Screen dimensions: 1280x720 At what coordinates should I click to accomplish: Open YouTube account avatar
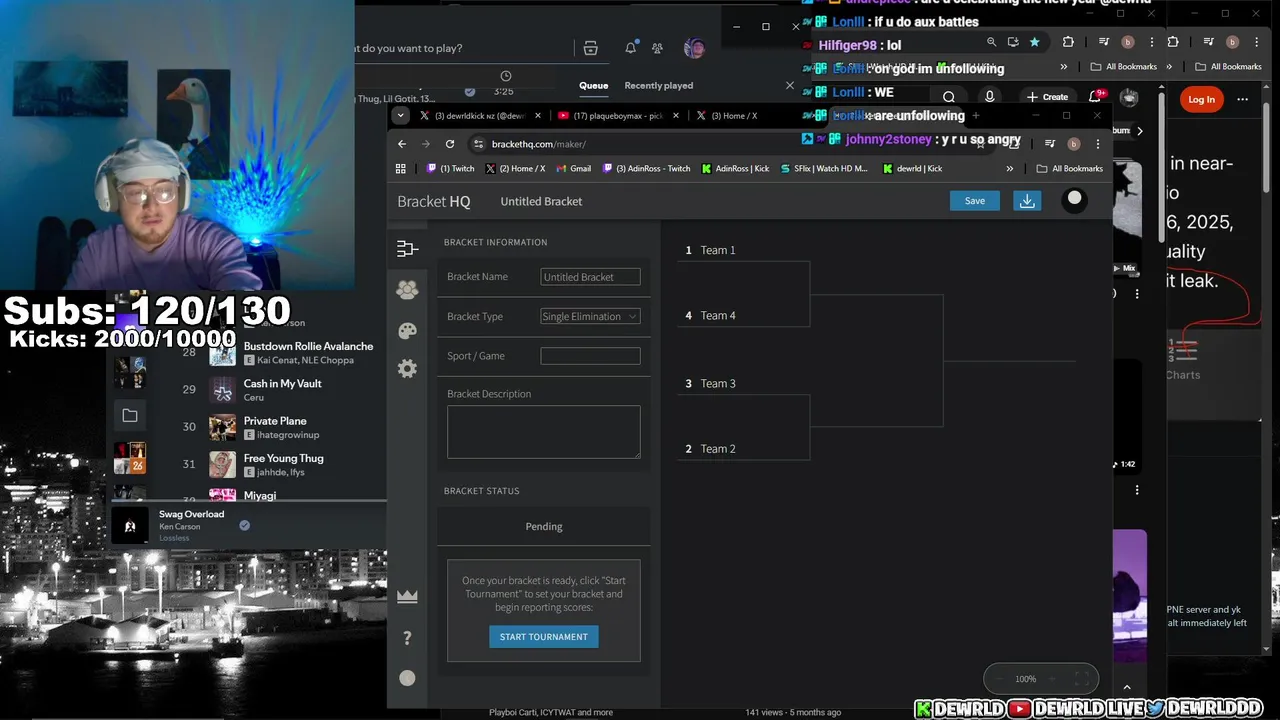1129,97
